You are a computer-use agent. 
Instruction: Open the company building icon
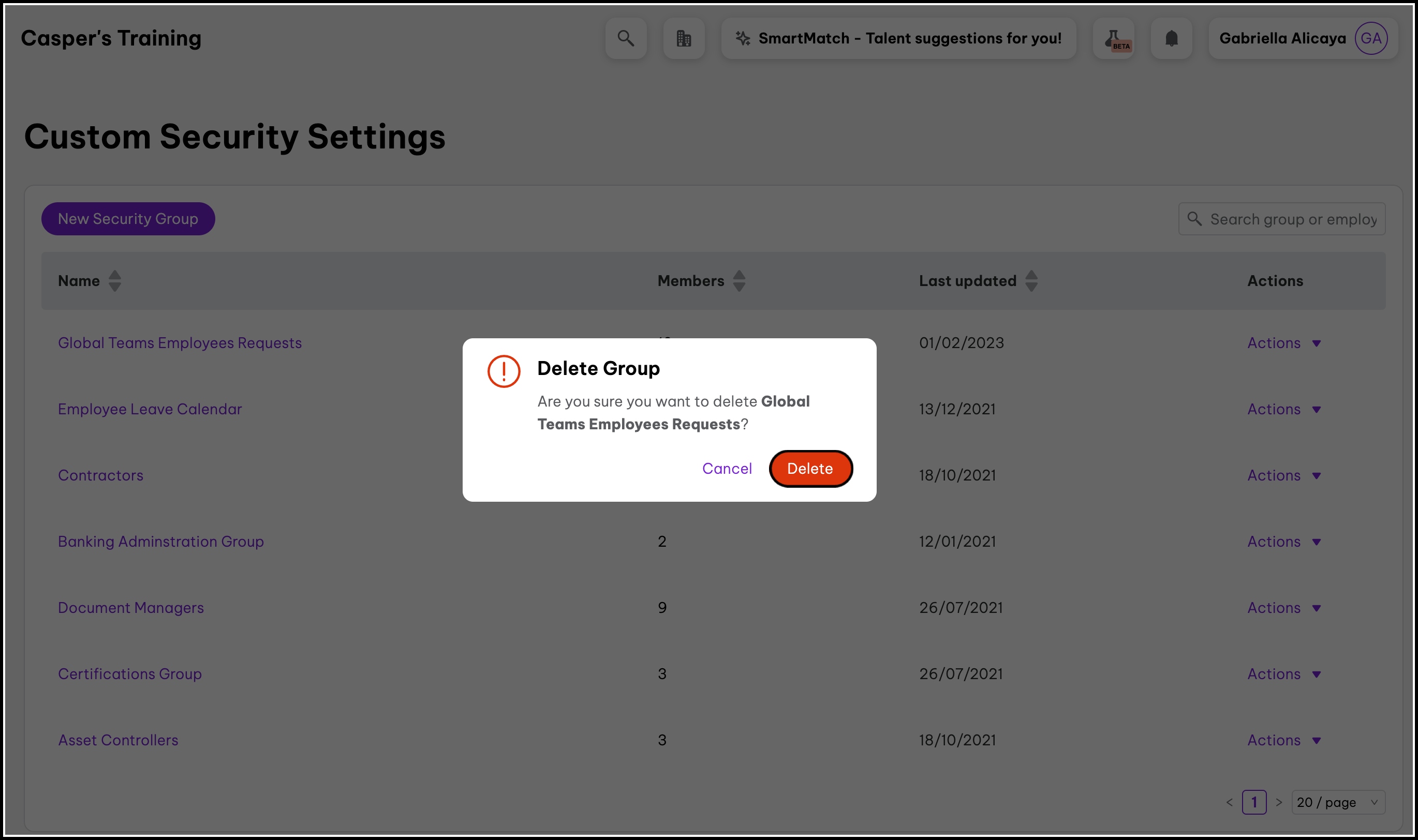(x=684, y=38)
